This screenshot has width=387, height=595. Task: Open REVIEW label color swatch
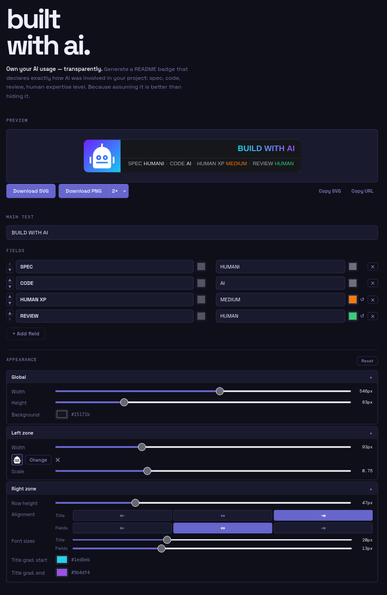point(201,316)
